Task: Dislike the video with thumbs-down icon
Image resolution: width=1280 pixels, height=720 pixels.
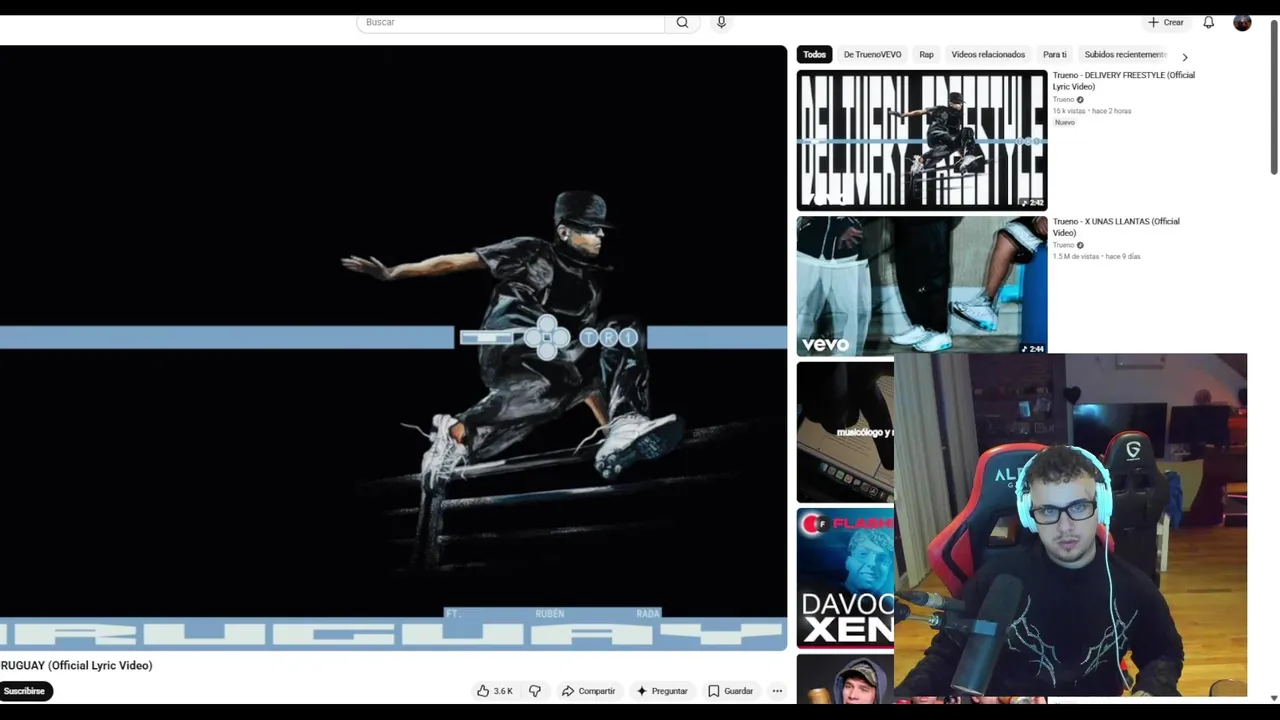Action: (x=535, y=691)
